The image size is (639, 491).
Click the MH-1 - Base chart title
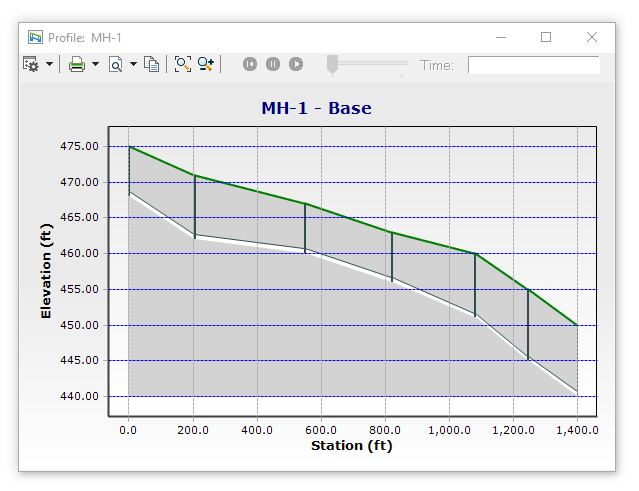(316, 108)
